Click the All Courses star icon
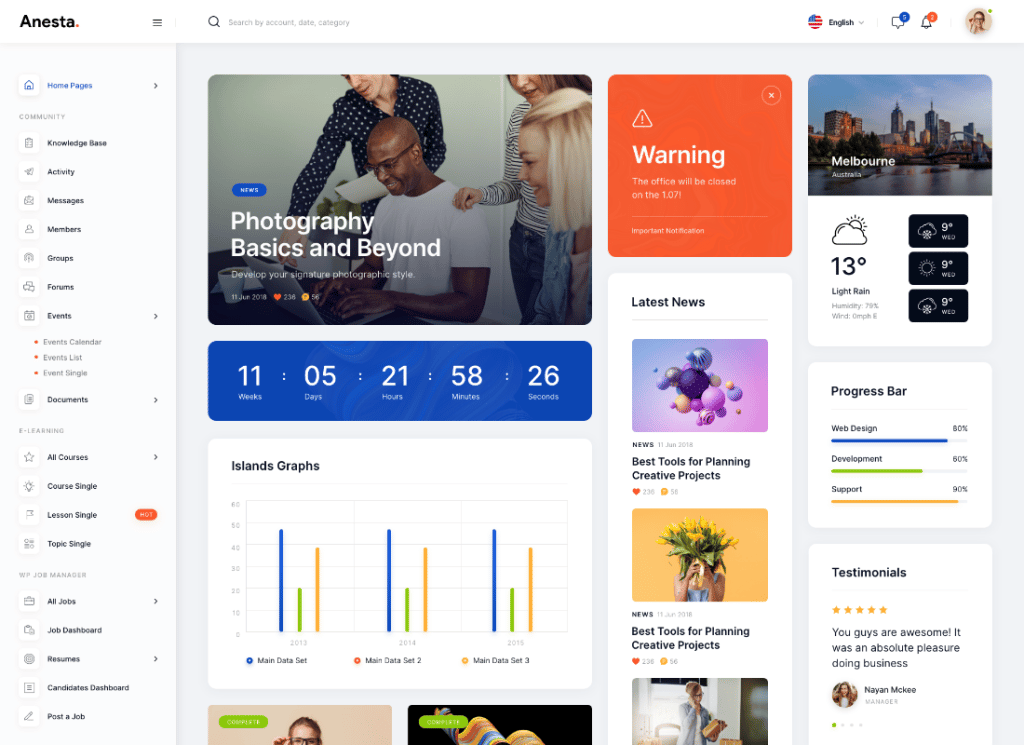The width and height of the screenshot is (1024, 745). 29,456
